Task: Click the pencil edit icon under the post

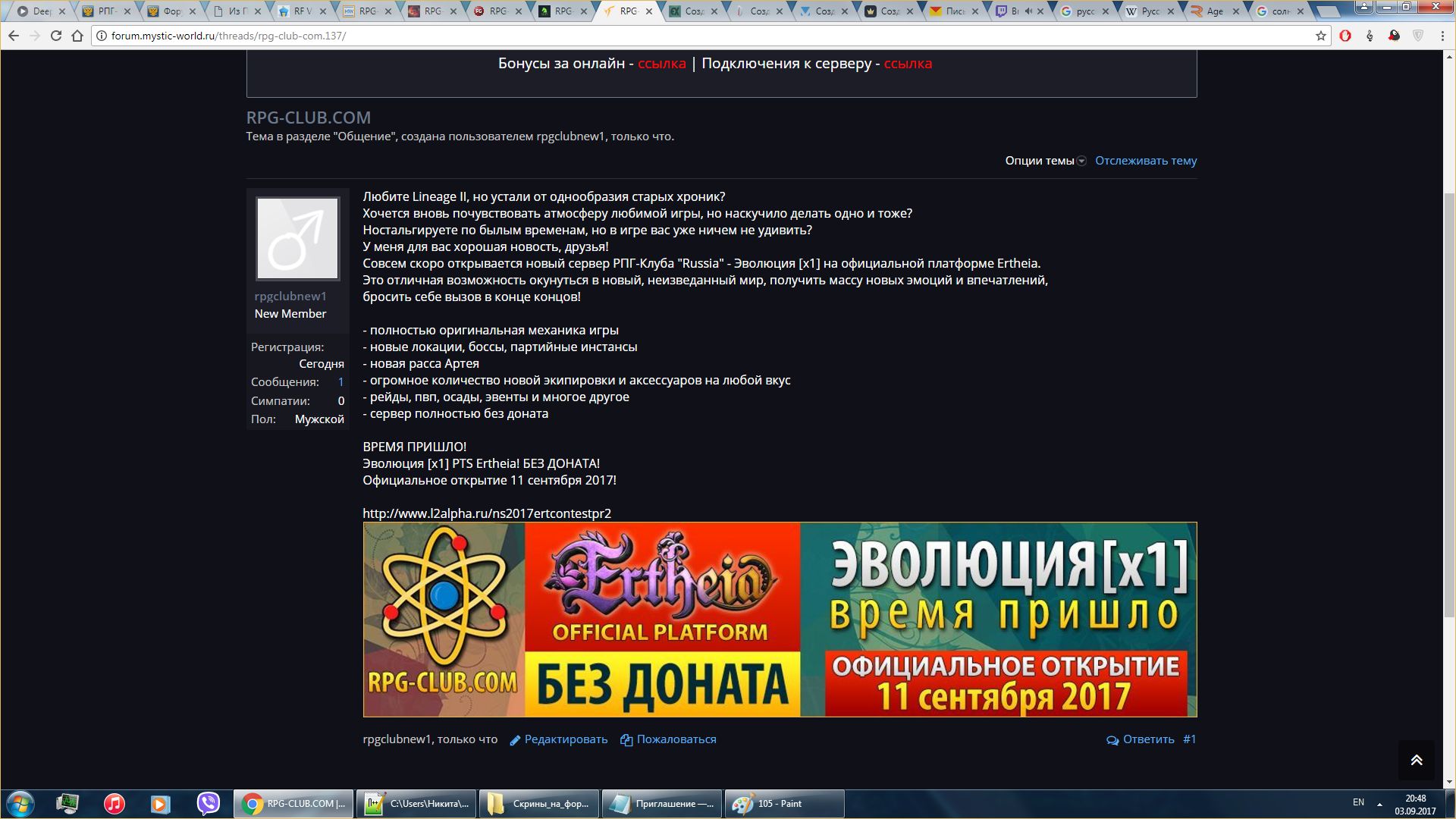Action: 516,740
